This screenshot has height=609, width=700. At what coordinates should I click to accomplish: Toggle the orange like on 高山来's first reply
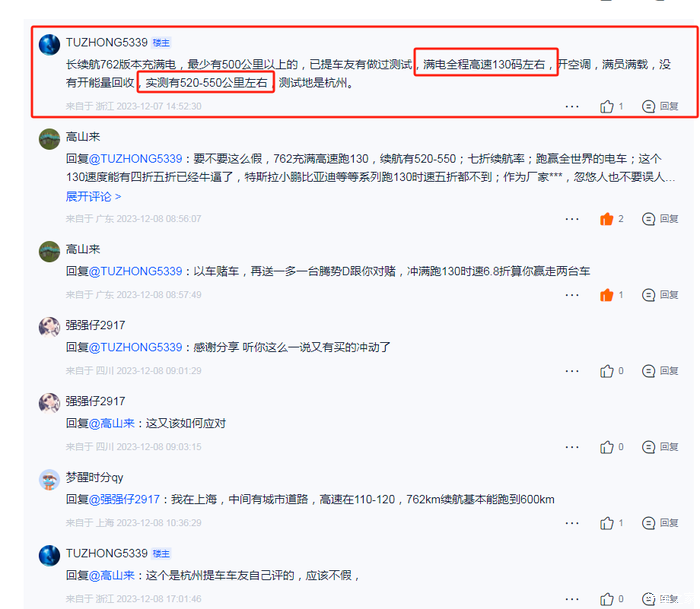607,219
